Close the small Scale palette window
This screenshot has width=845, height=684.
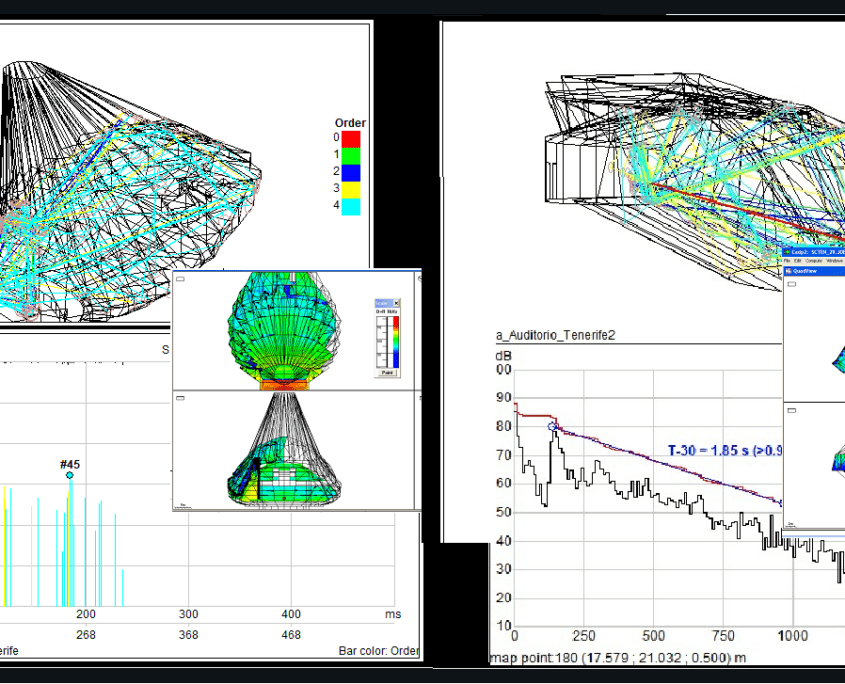(x=396, y=303)
